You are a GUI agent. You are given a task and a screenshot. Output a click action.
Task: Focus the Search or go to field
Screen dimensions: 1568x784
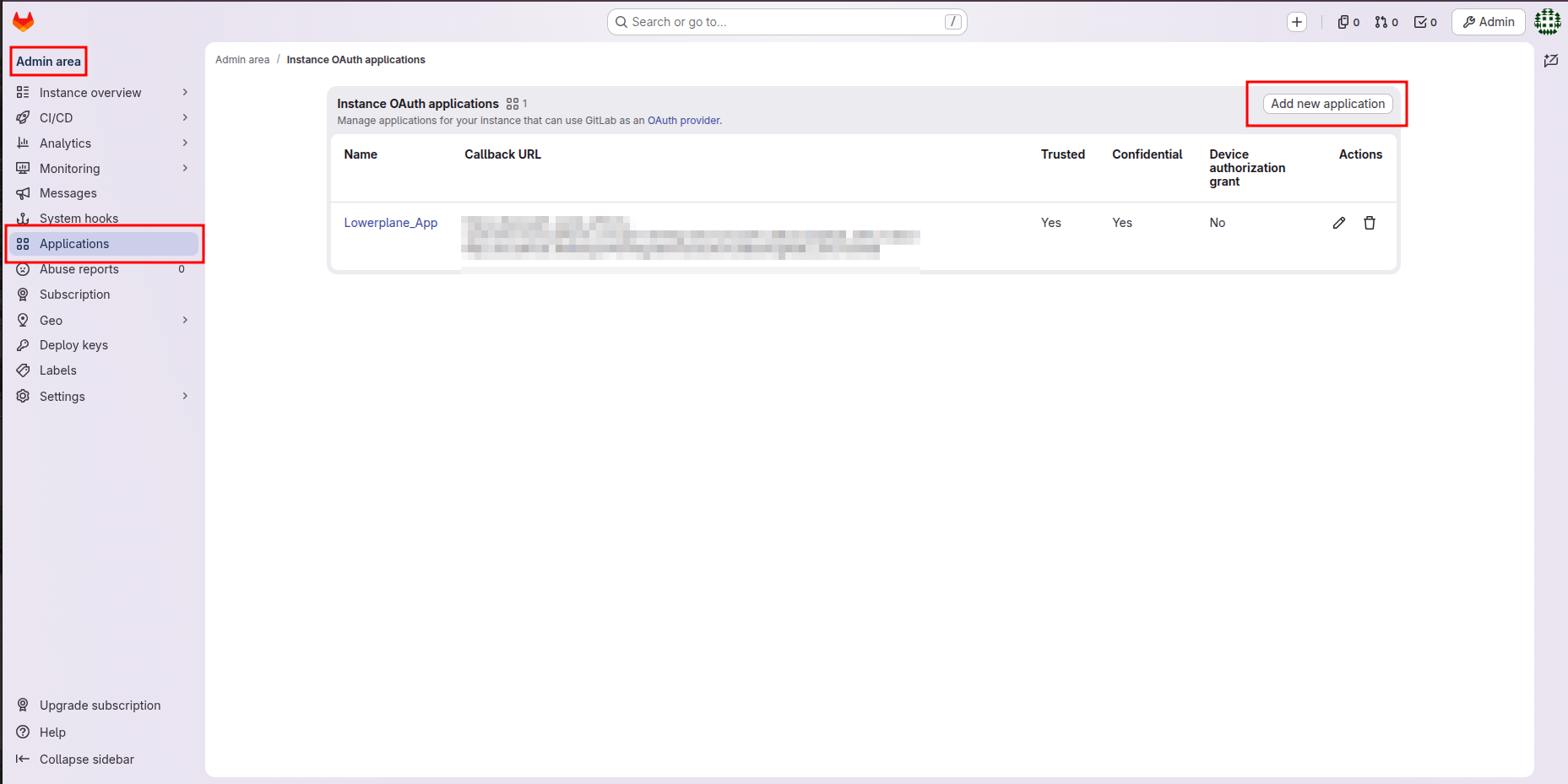point(787,22)
